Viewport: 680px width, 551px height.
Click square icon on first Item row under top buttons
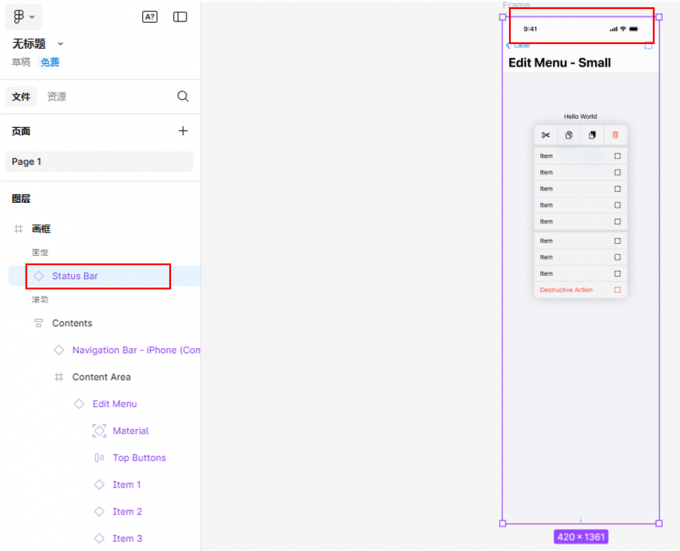tap(618, 156)
